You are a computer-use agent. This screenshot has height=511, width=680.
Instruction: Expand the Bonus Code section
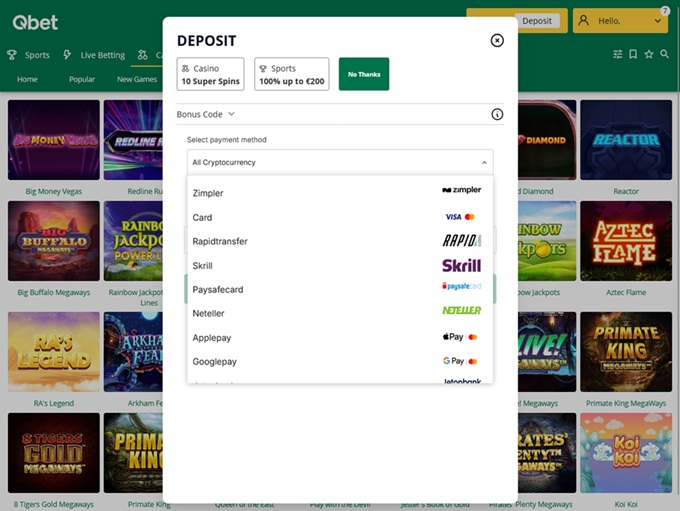(206, 115)
